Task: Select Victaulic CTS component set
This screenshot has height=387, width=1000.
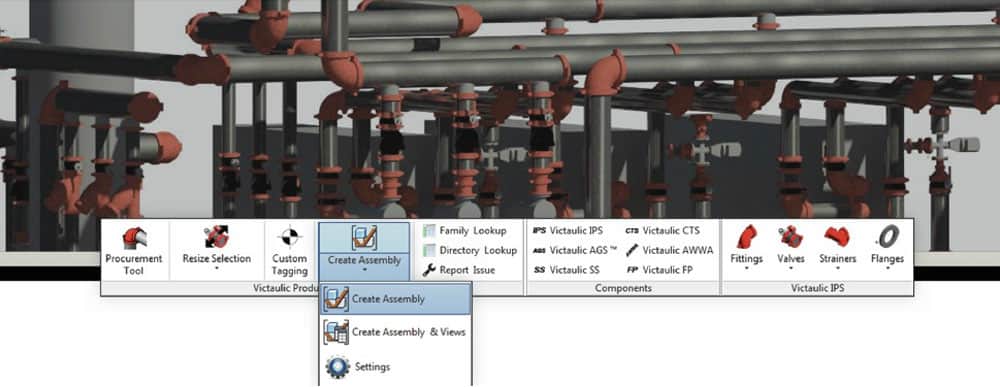Action: click(663, 230)
